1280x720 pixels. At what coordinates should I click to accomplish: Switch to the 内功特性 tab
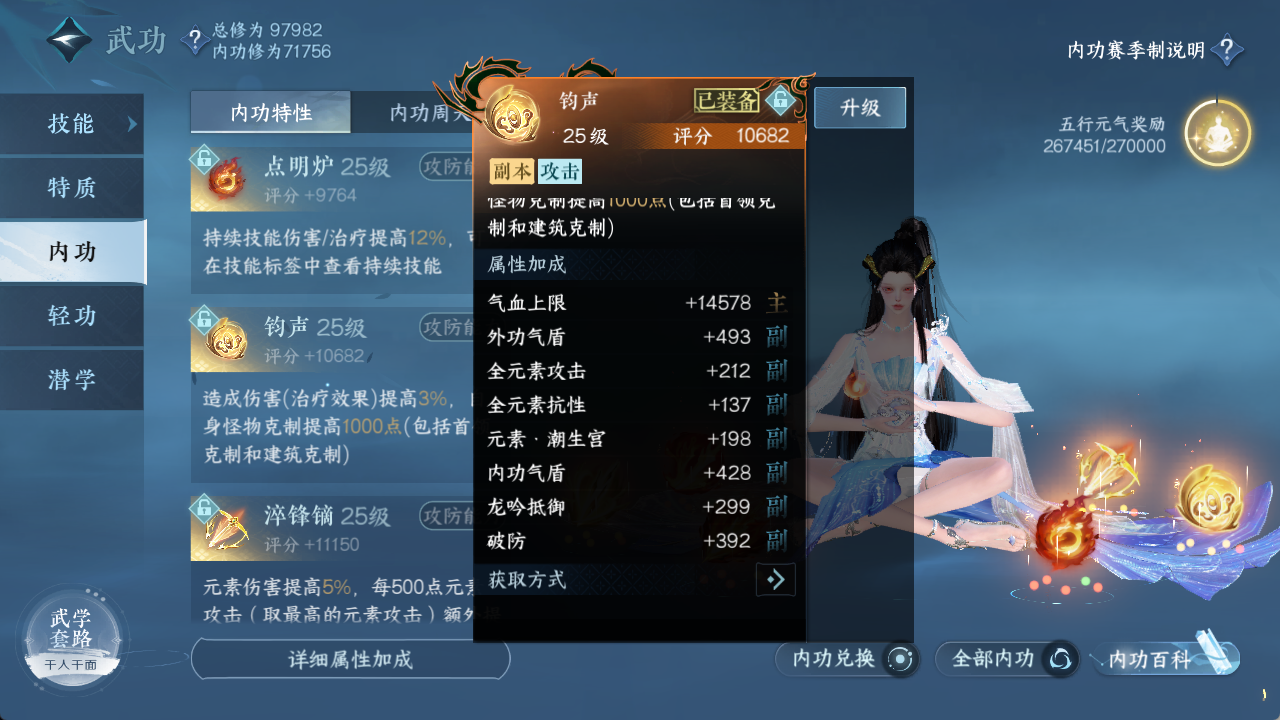click(x=271, y=112)
